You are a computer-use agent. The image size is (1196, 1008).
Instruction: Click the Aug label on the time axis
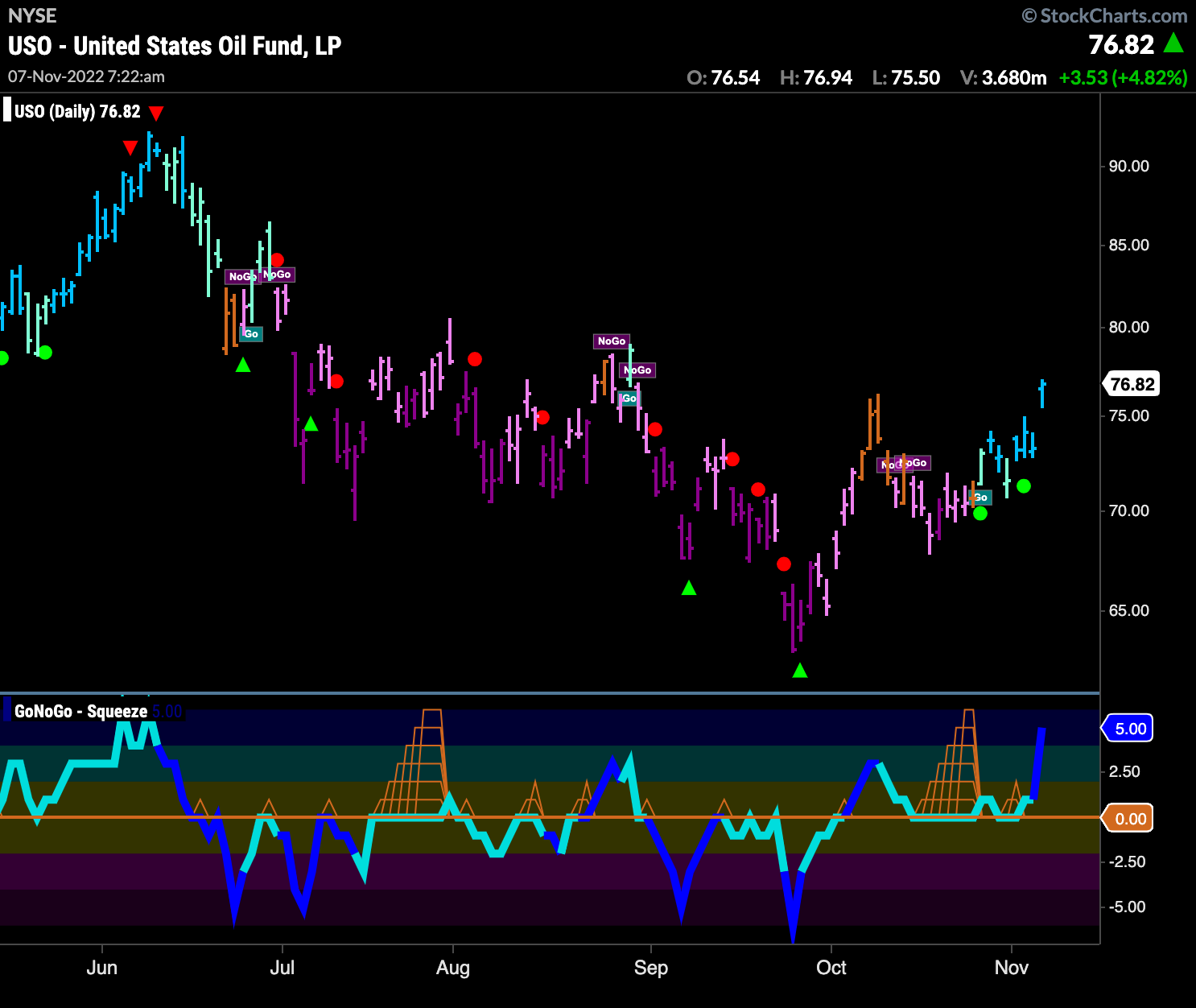(453, 967)
